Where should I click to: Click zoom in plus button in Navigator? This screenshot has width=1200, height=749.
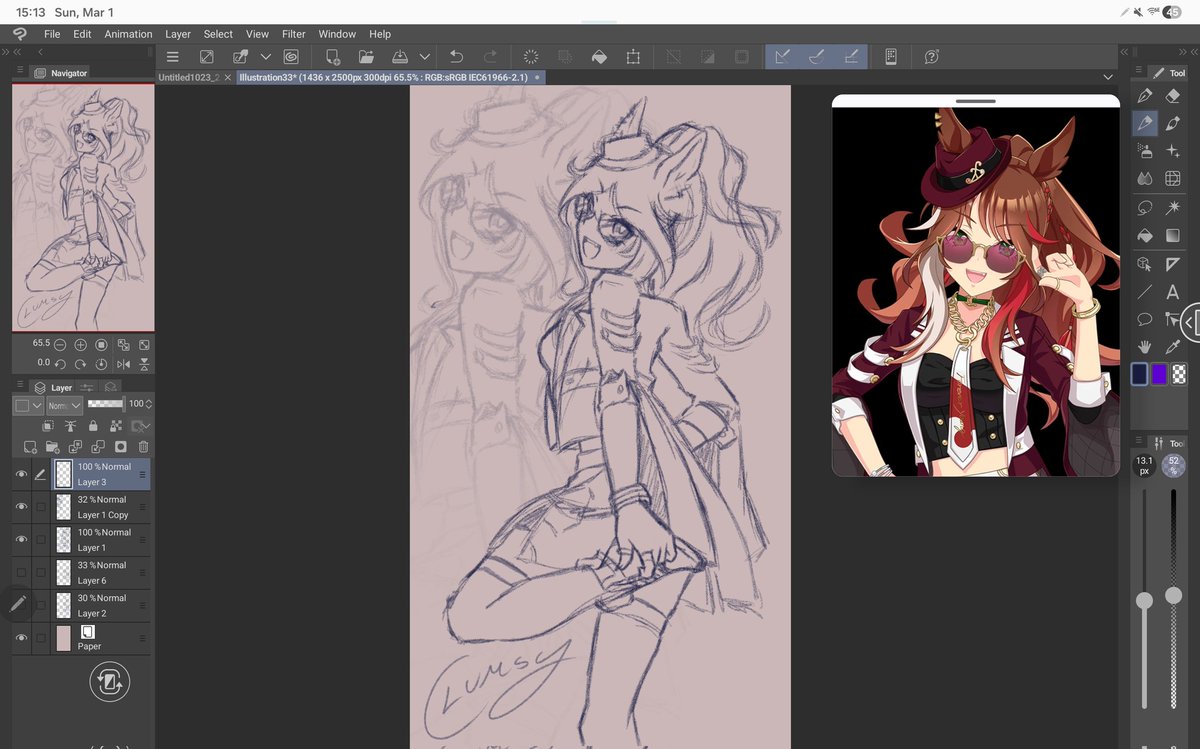pos(80,344)
